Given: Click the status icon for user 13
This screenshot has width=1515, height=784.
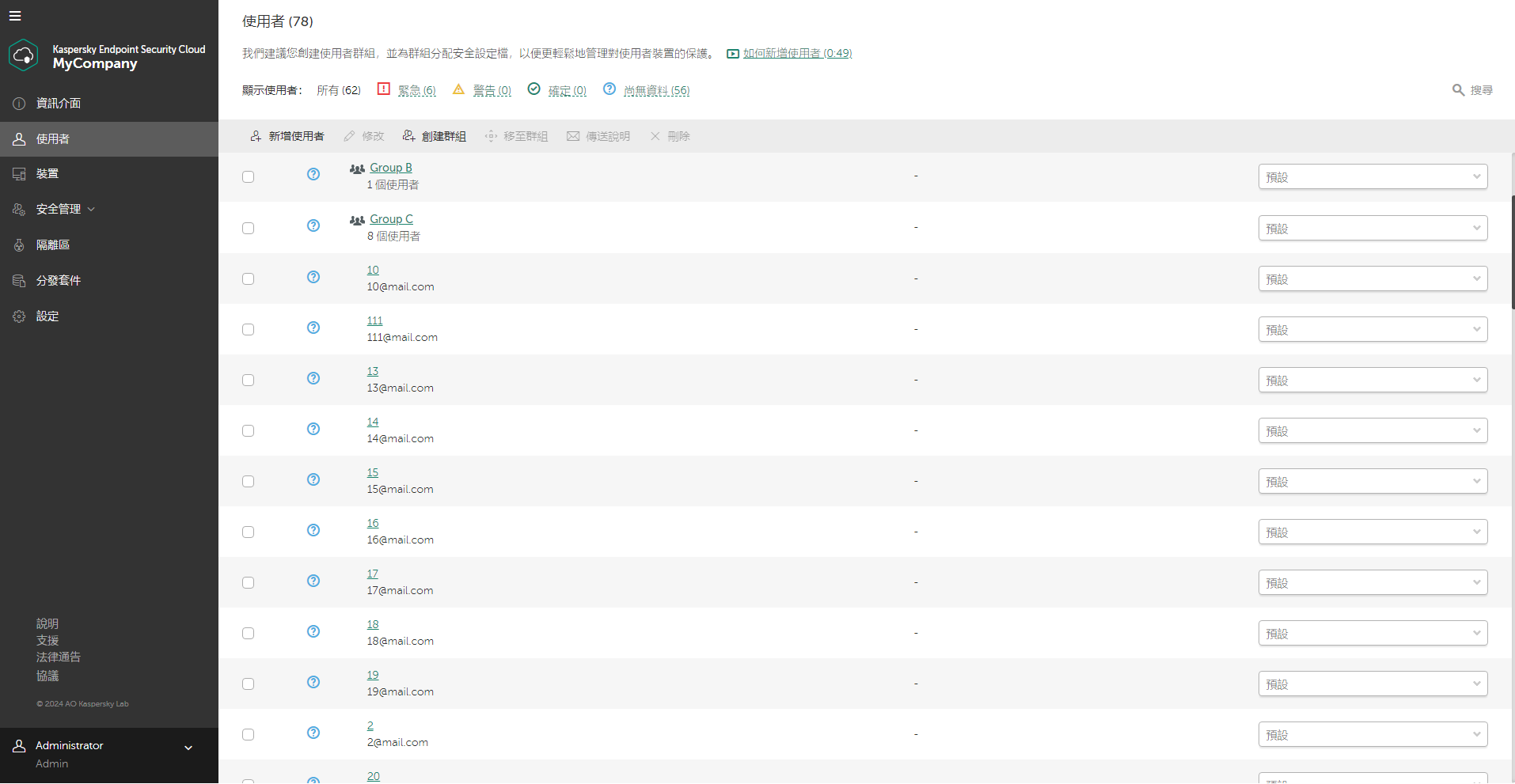Looking at the screenshot, I should click(313, 378).
